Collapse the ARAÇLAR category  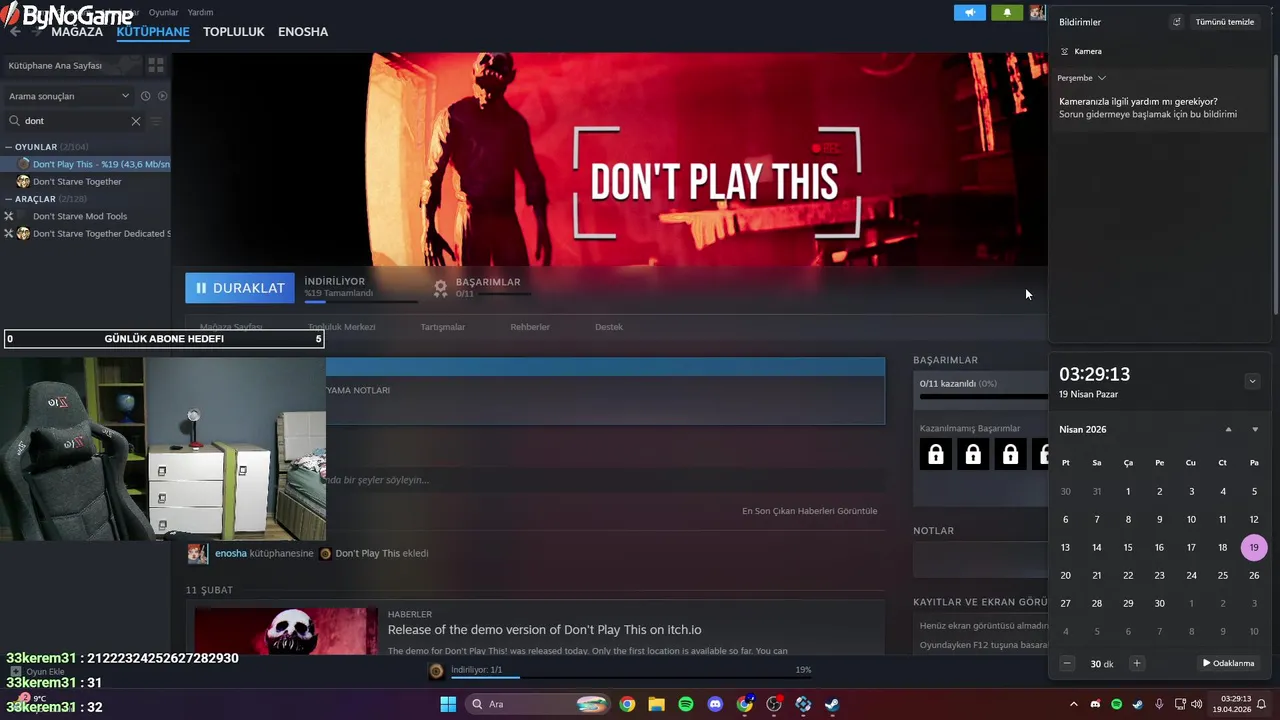coord(9,199)
